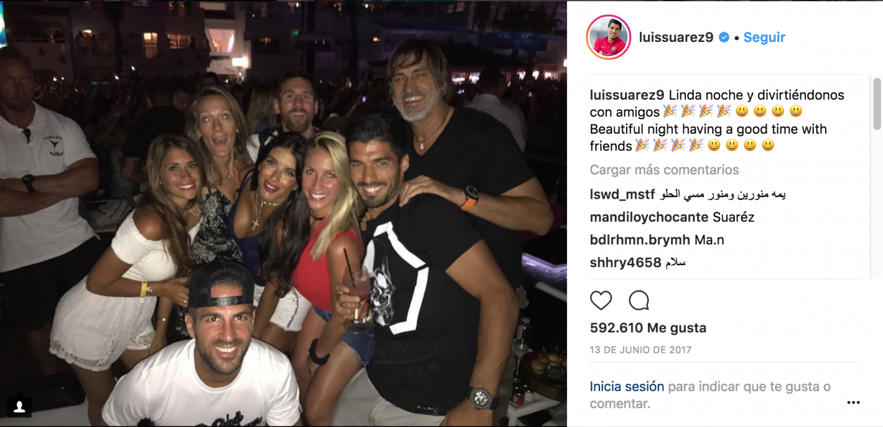Open the three-dots more options menu

pyautogui.click(x=853, y=402)
